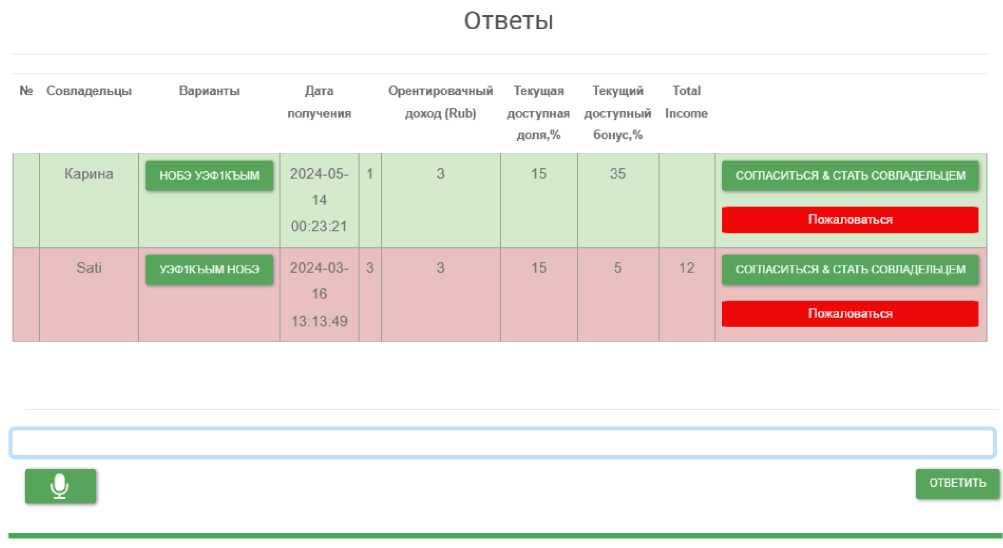The image size is (1003, 548).
Task: Focus the empty reply text field
Action: pos(502,443)
